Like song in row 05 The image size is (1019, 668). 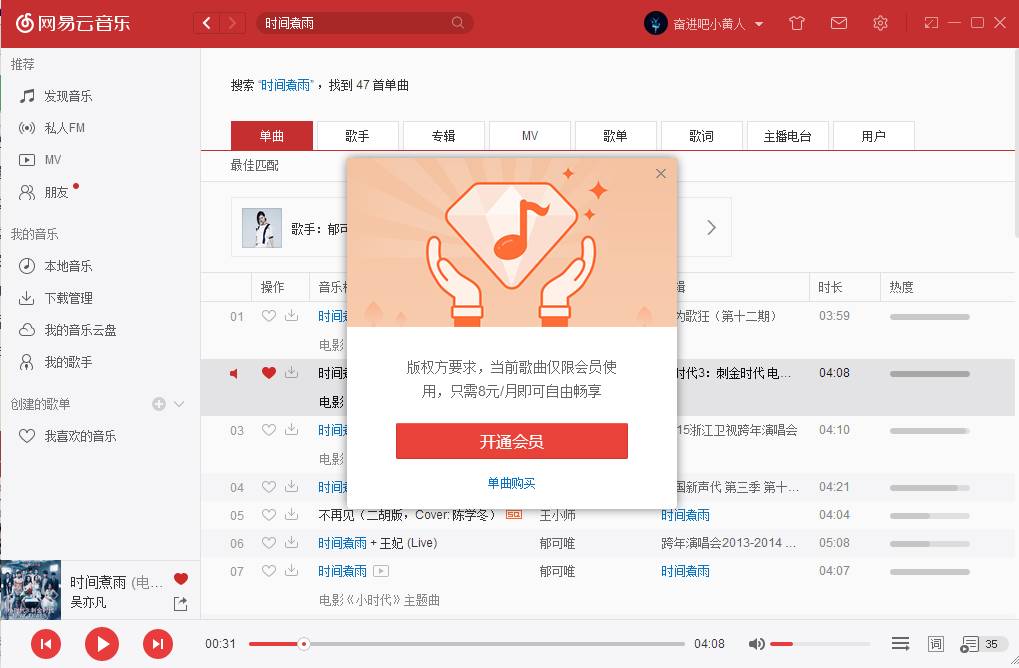(268, 515)
